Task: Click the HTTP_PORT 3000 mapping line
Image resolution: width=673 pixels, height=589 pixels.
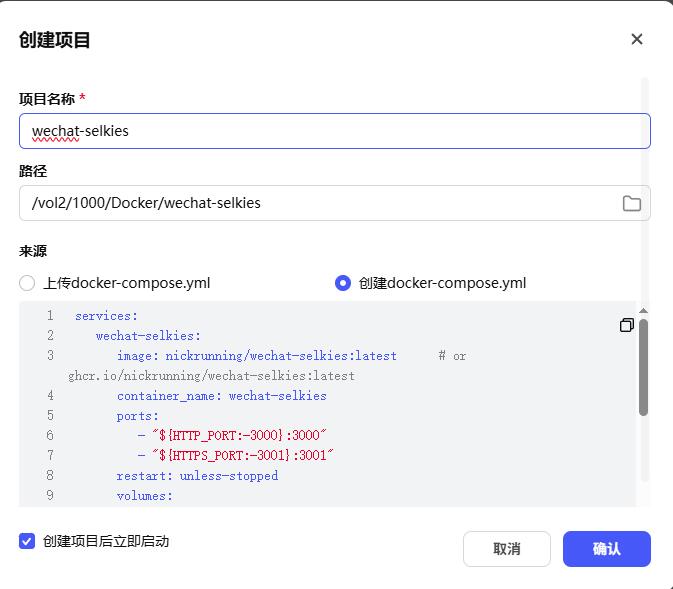Action: point(232,435)
